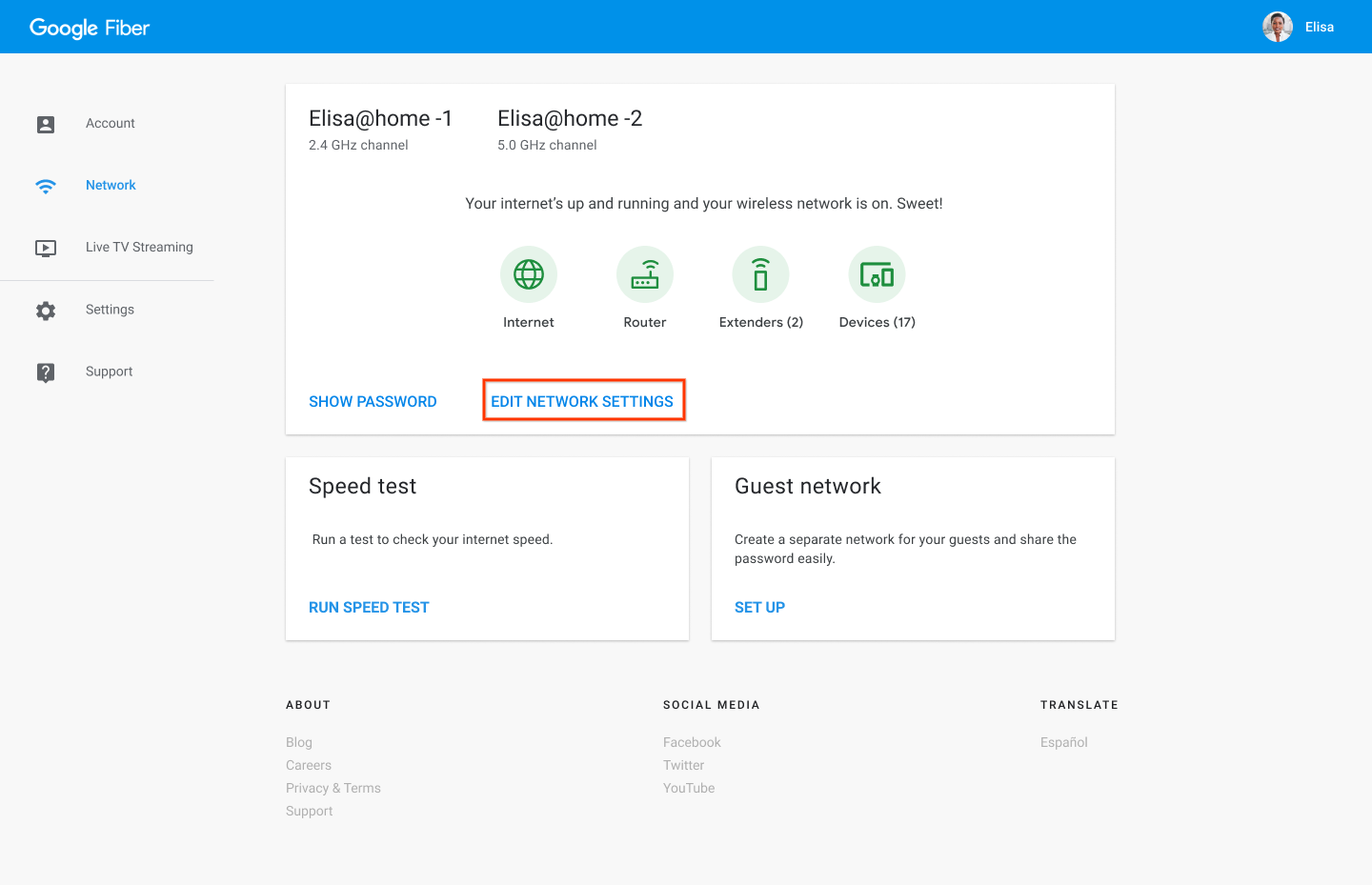
Task: Open Live TV Streaming section
Action: [139, 247]
